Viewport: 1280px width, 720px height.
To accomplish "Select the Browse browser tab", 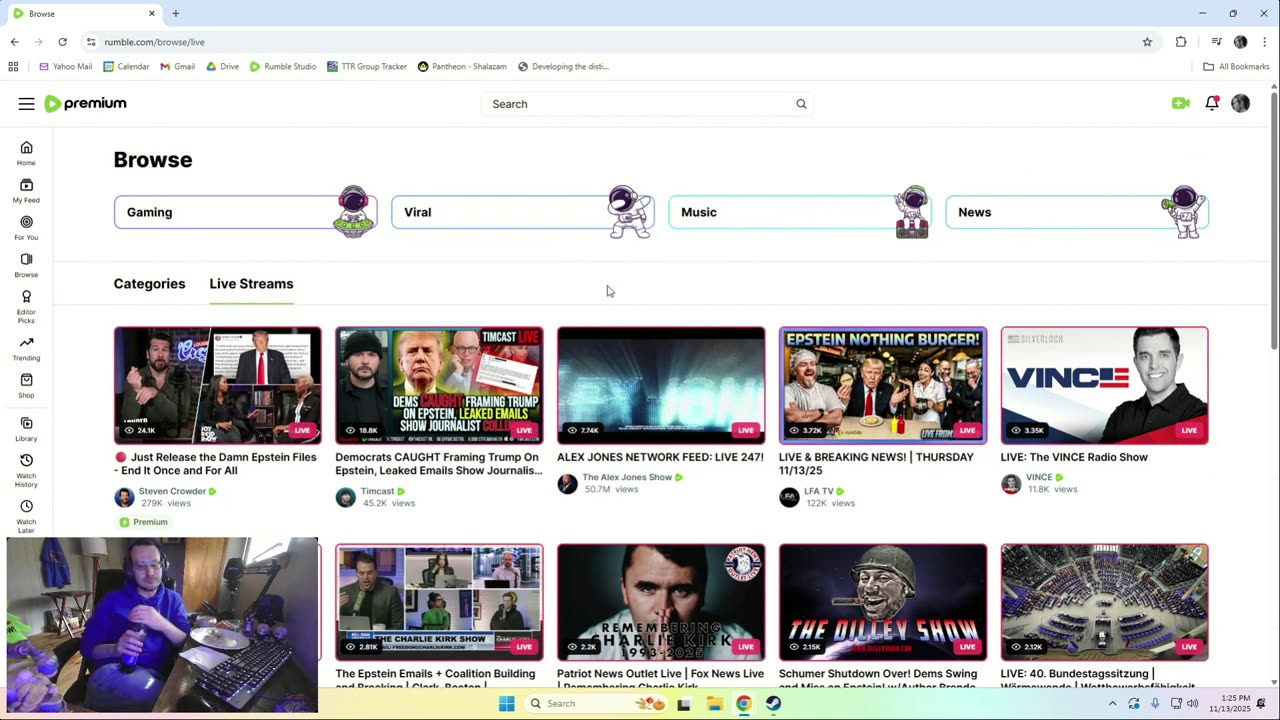I will point(85,13).
